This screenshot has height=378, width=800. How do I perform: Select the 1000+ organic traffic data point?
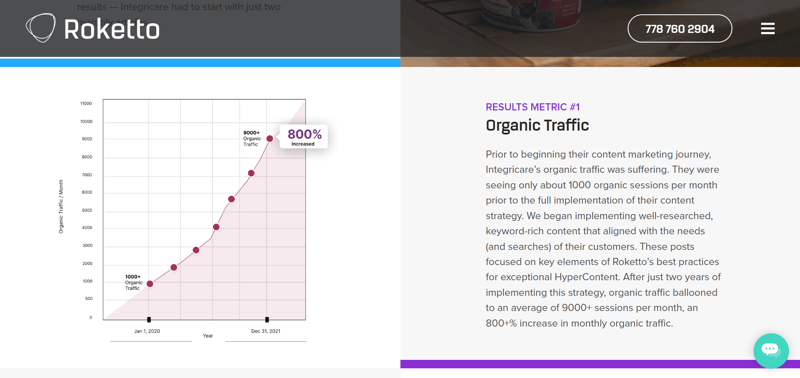tap(150, 284)
